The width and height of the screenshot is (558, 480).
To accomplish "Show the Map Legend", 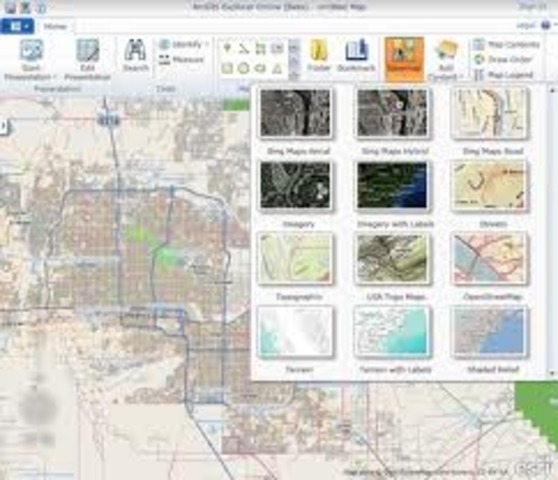I will (x=503, y=75).
